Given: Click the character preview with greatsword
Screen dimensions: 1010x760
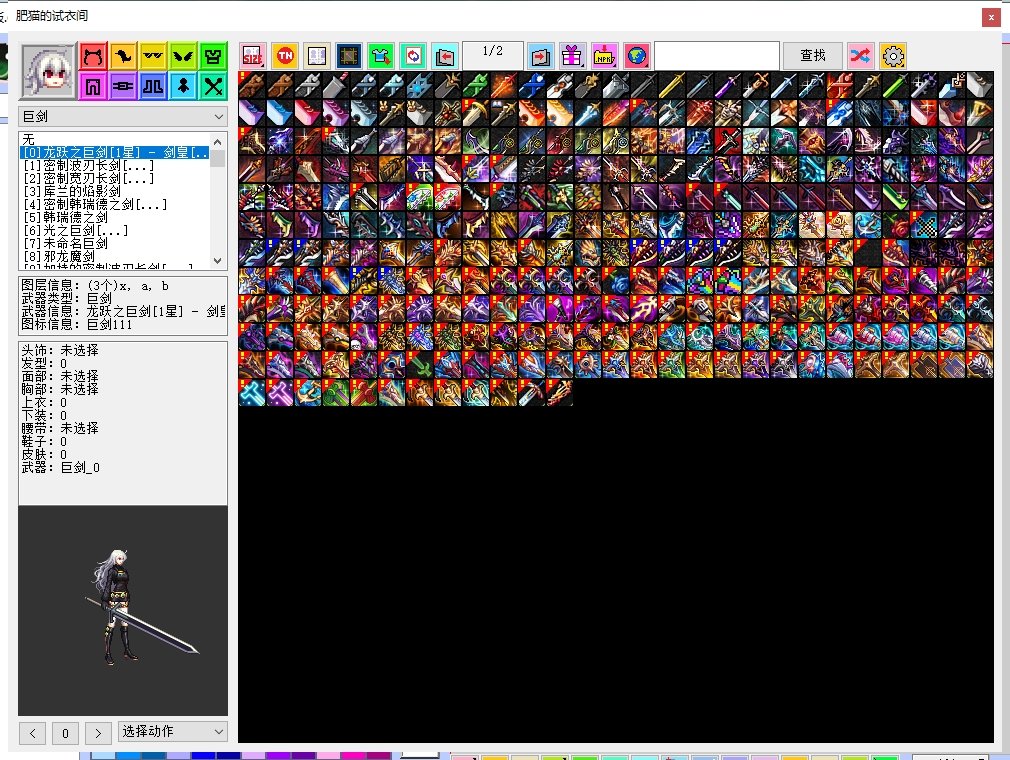Looking at the screenshot, I should click(x=123, y=611).
